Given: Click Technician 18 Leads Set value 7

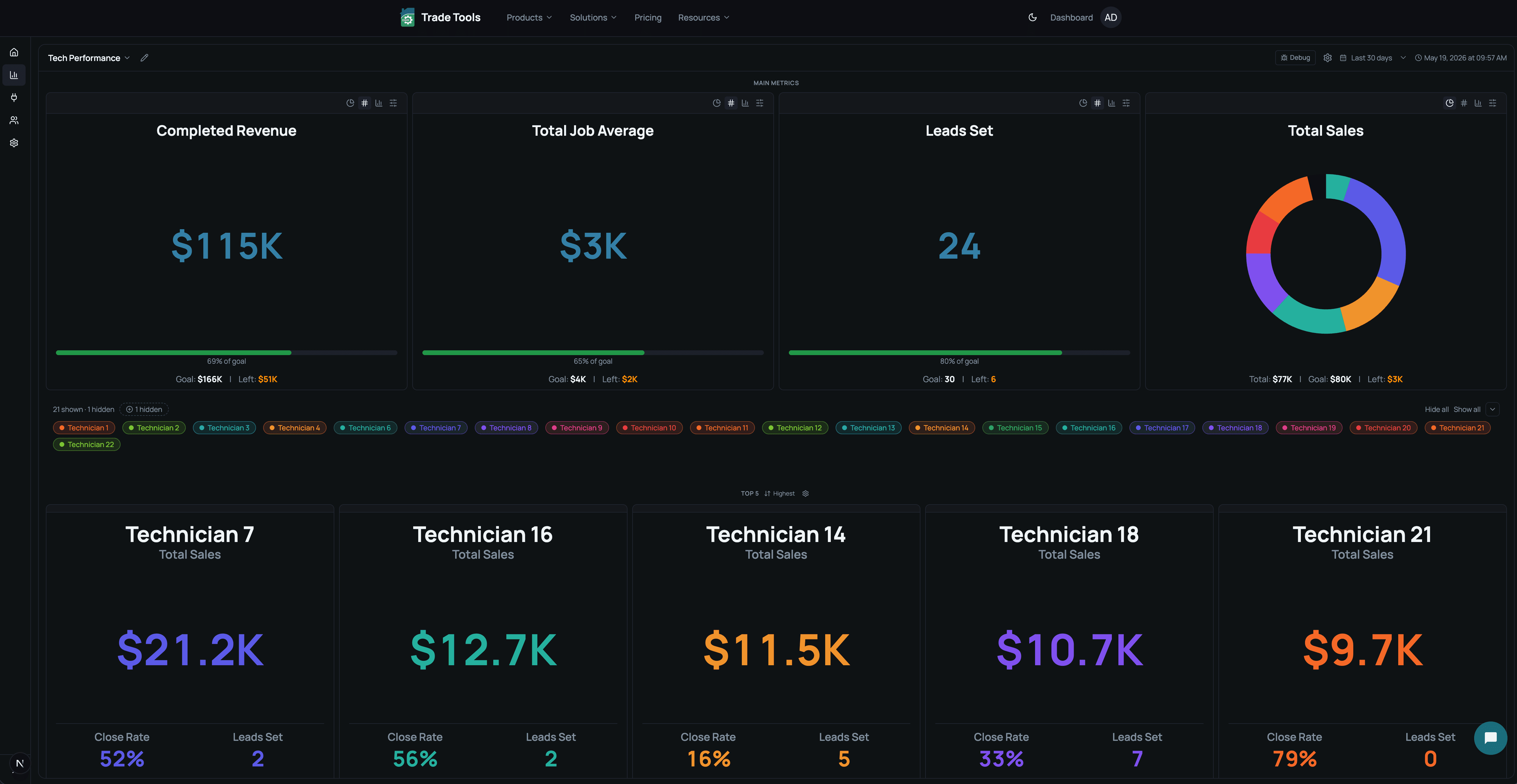Looking at the screenshot, I should 1137,759.
